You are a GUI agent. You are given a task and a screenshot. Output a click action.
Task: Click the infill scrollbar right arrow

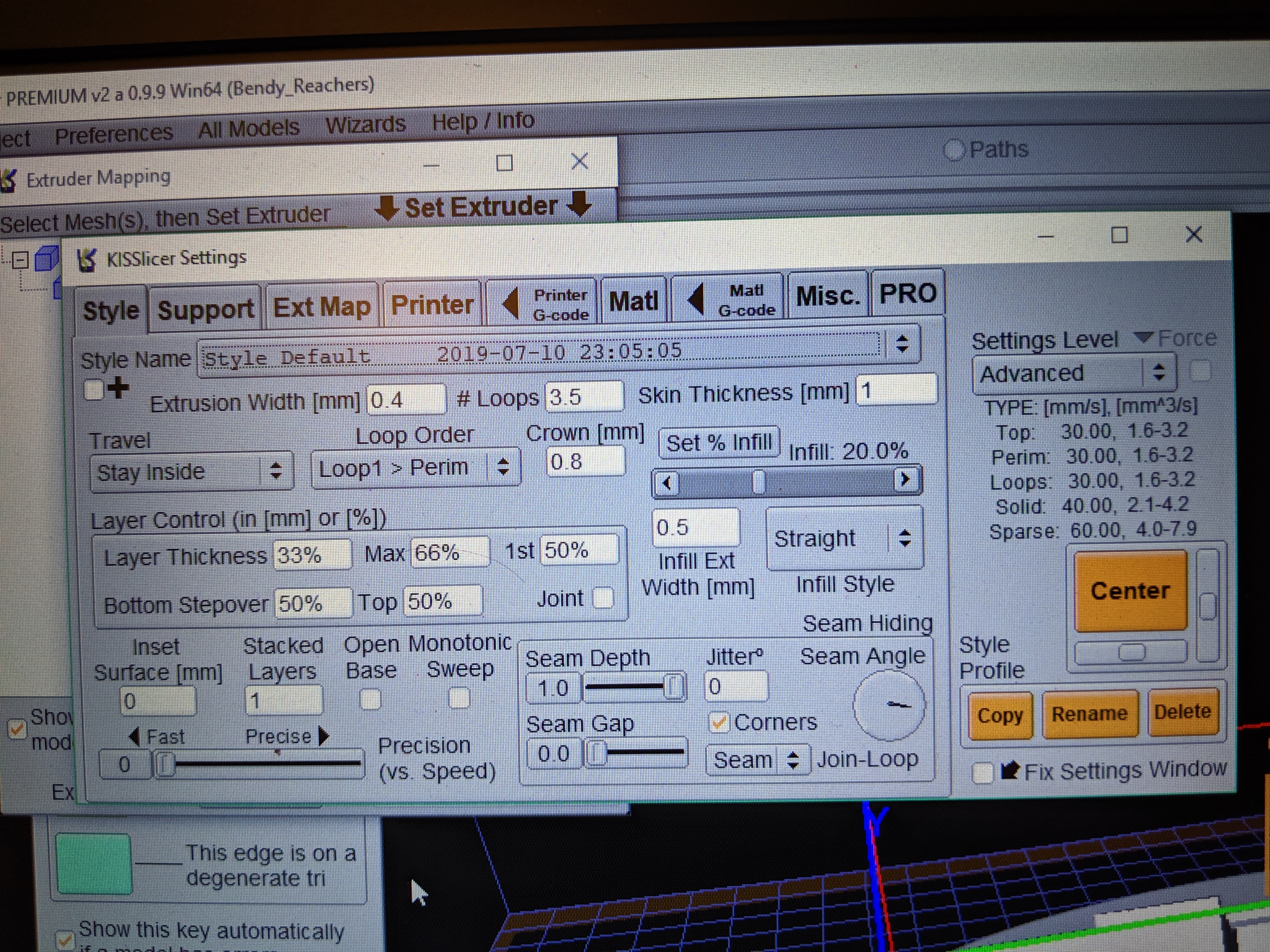(x=906, y=479)
